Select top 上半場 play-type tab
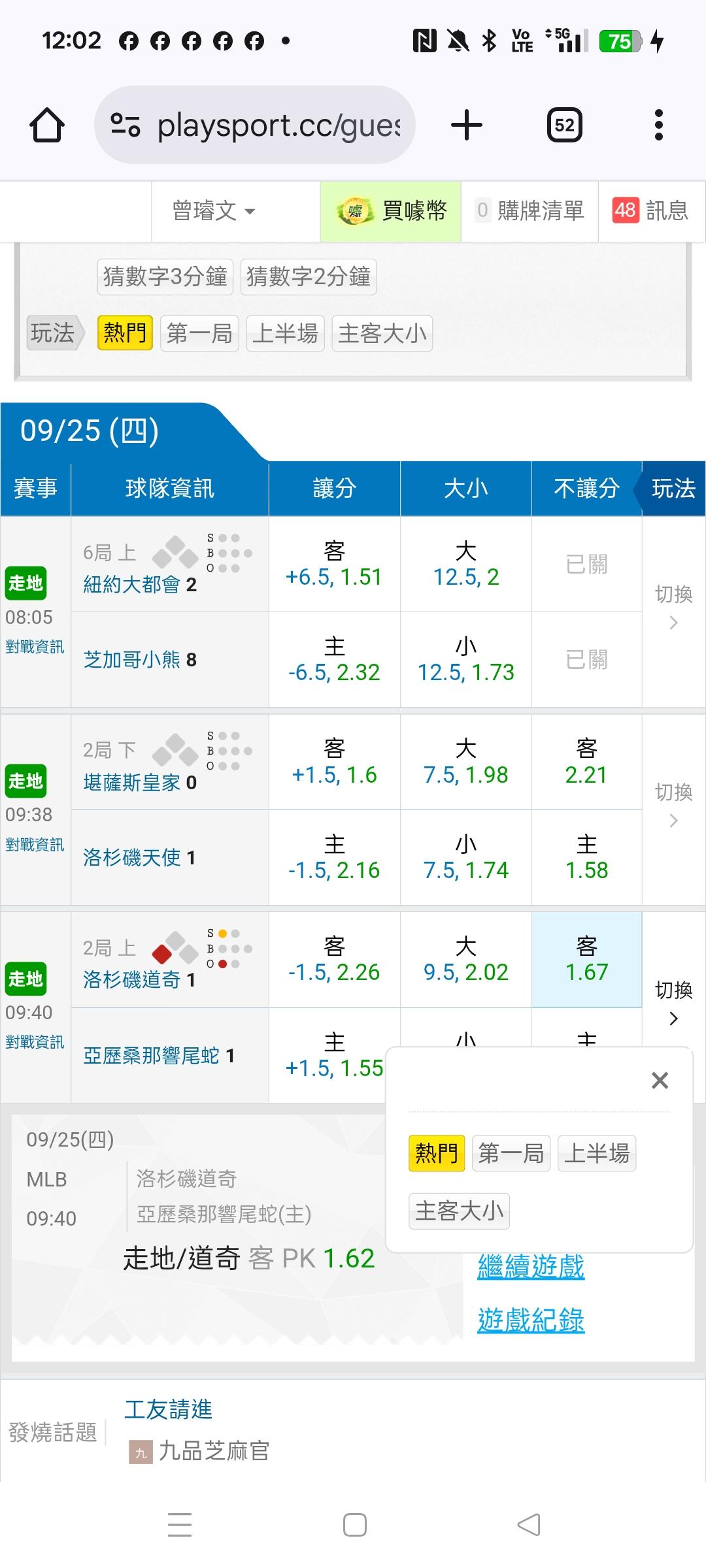The height and width of the screenshot is (1568, 706). click(285, 333)
